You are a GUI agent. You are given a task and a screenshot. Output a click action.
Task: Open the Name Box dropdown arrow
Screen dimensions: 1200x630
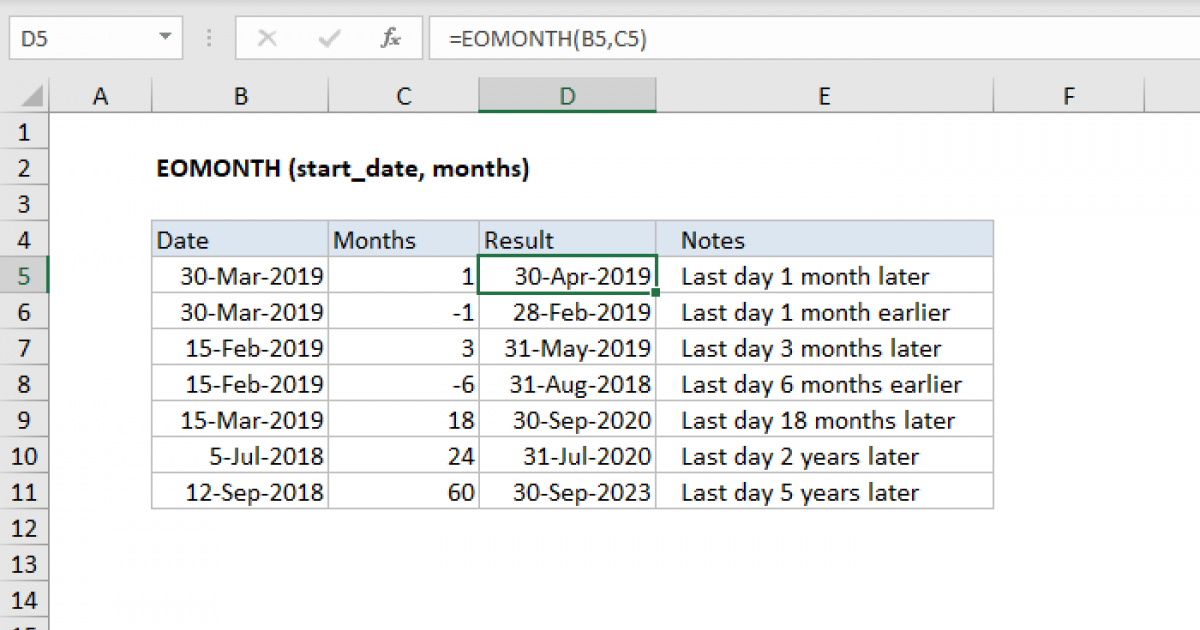(x=168, y=38)
